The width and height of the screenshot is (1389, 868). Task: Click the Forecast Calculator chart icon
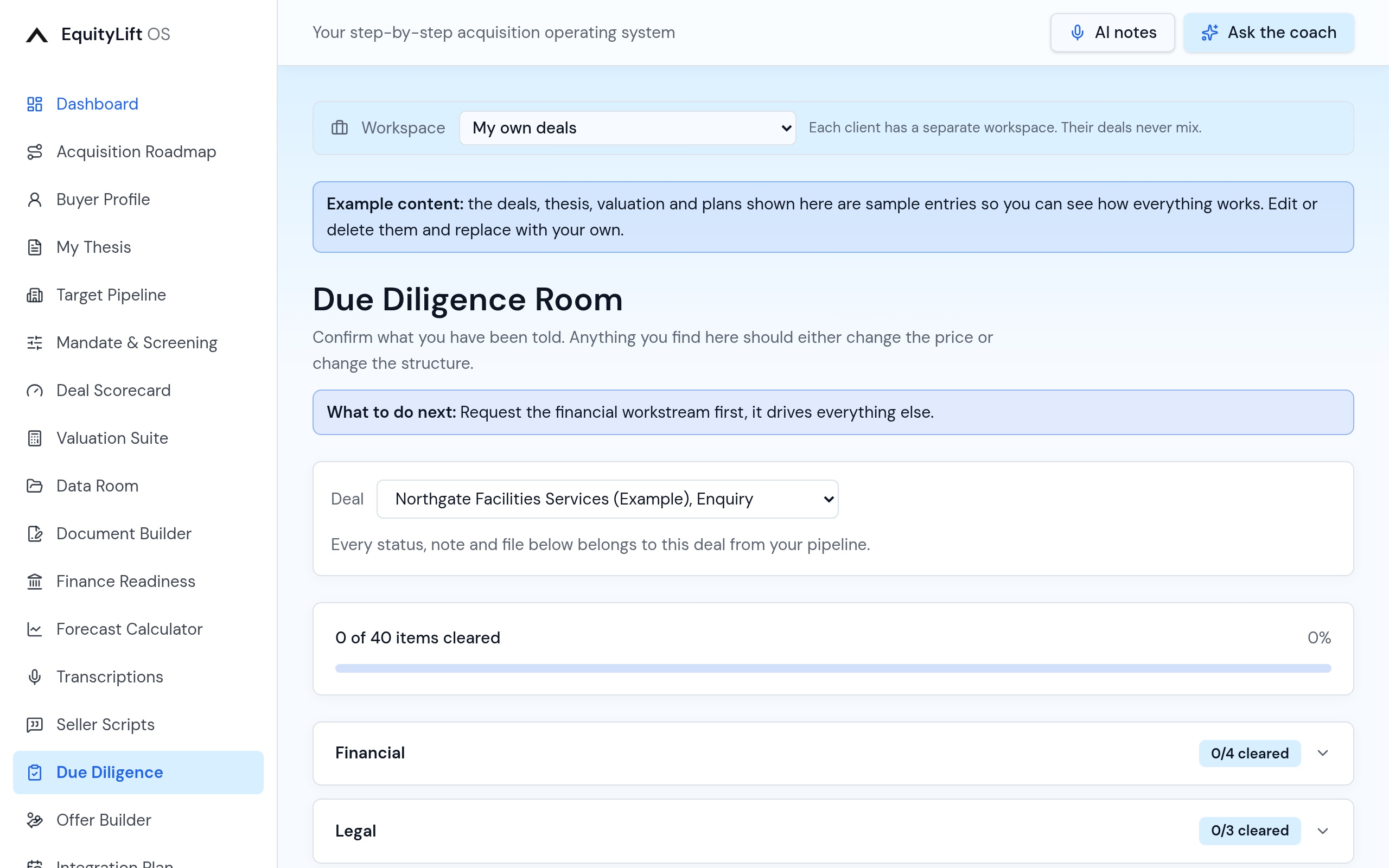(34, 629)
